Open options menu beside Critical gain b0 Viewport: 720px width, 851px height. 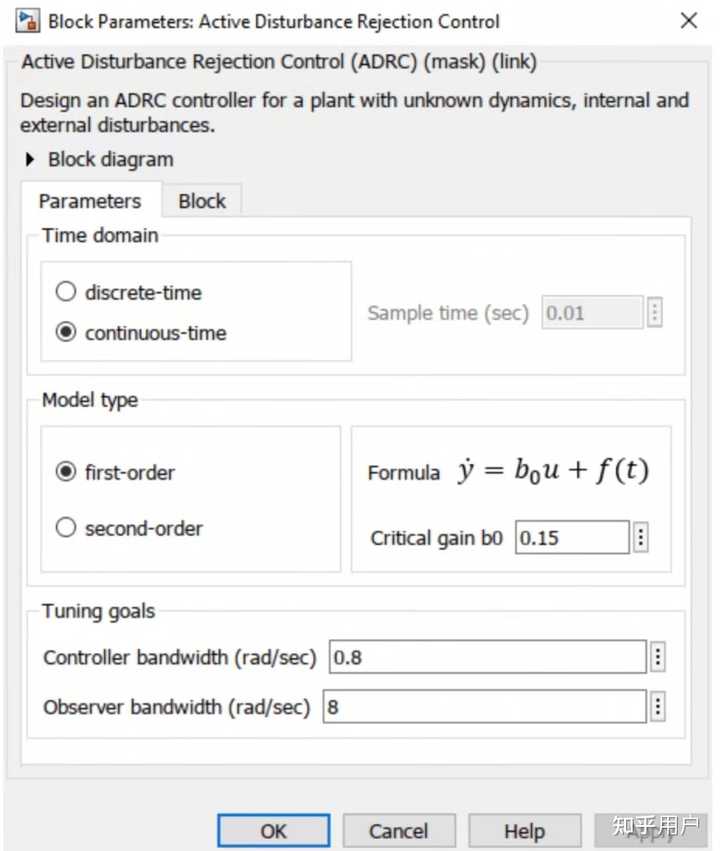pos(641,538)
